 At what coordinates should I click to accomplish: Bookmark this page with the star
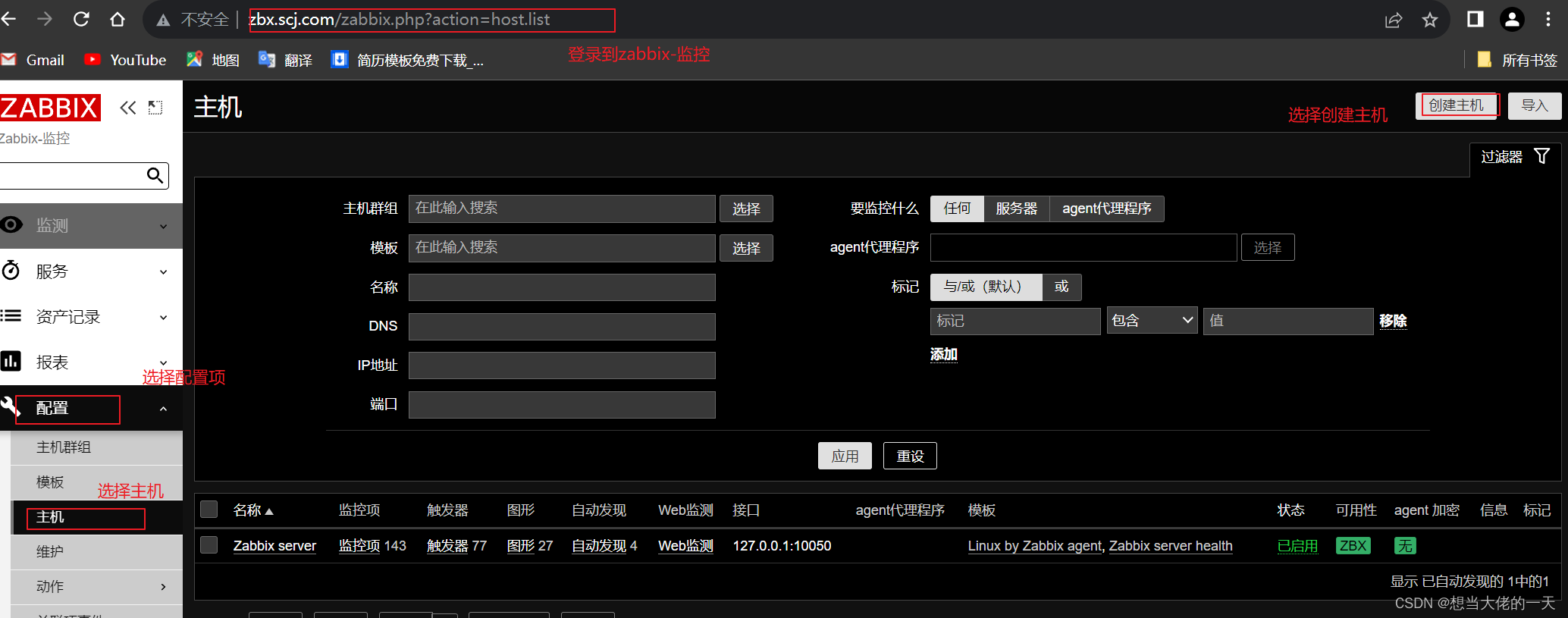pyautogui.click(x=1430, y=20)
